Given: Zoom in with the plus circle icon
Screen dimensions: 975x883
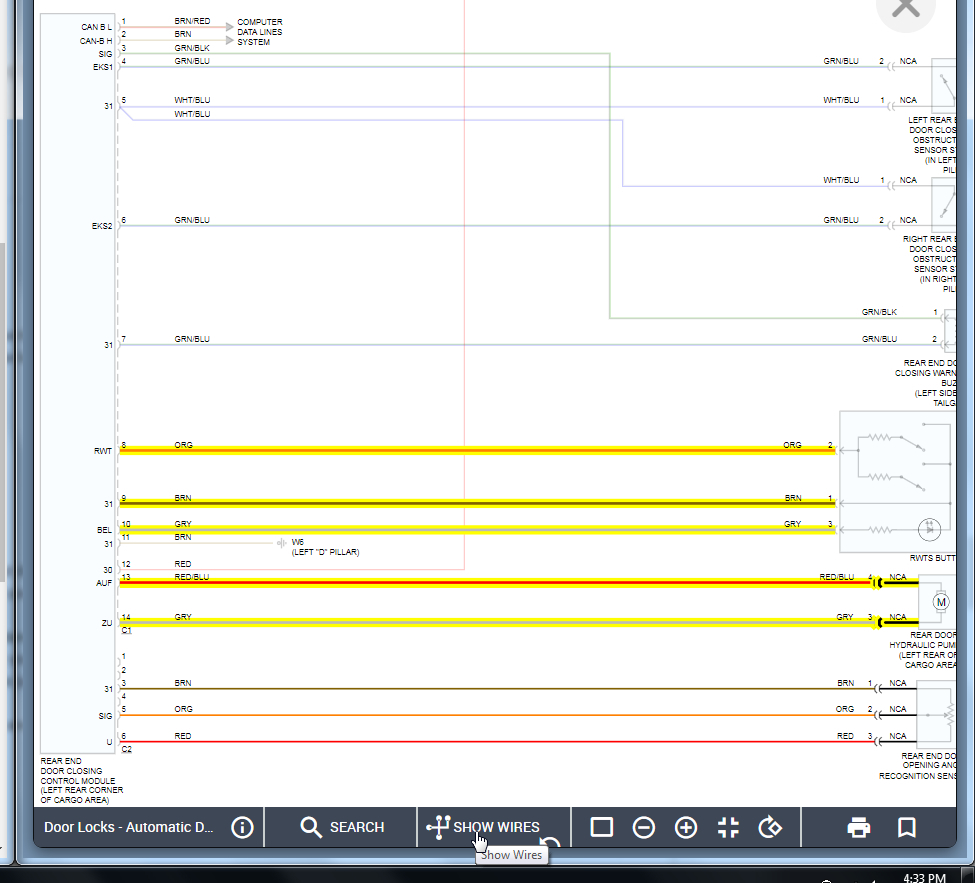Looking at the screenshot, I should click(686, 828).
